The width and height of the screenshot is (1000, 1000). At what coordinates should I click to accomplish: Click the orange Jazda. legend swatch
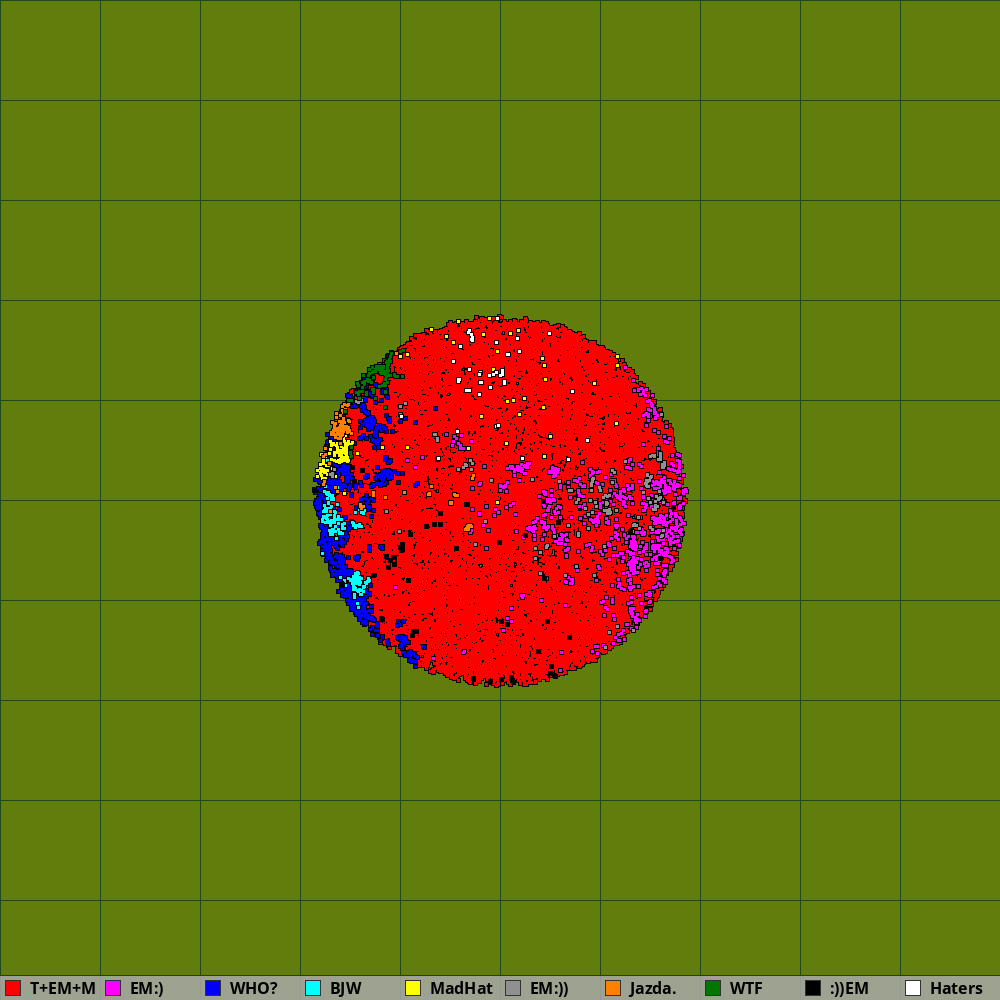(x=613, y=988)
